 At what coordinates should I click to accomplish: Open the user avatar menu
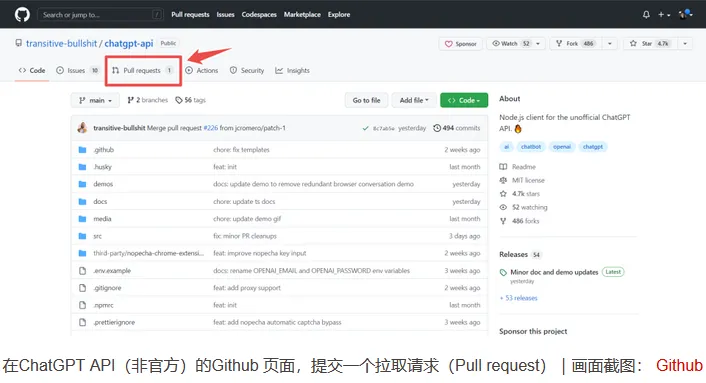click(685, 14)
